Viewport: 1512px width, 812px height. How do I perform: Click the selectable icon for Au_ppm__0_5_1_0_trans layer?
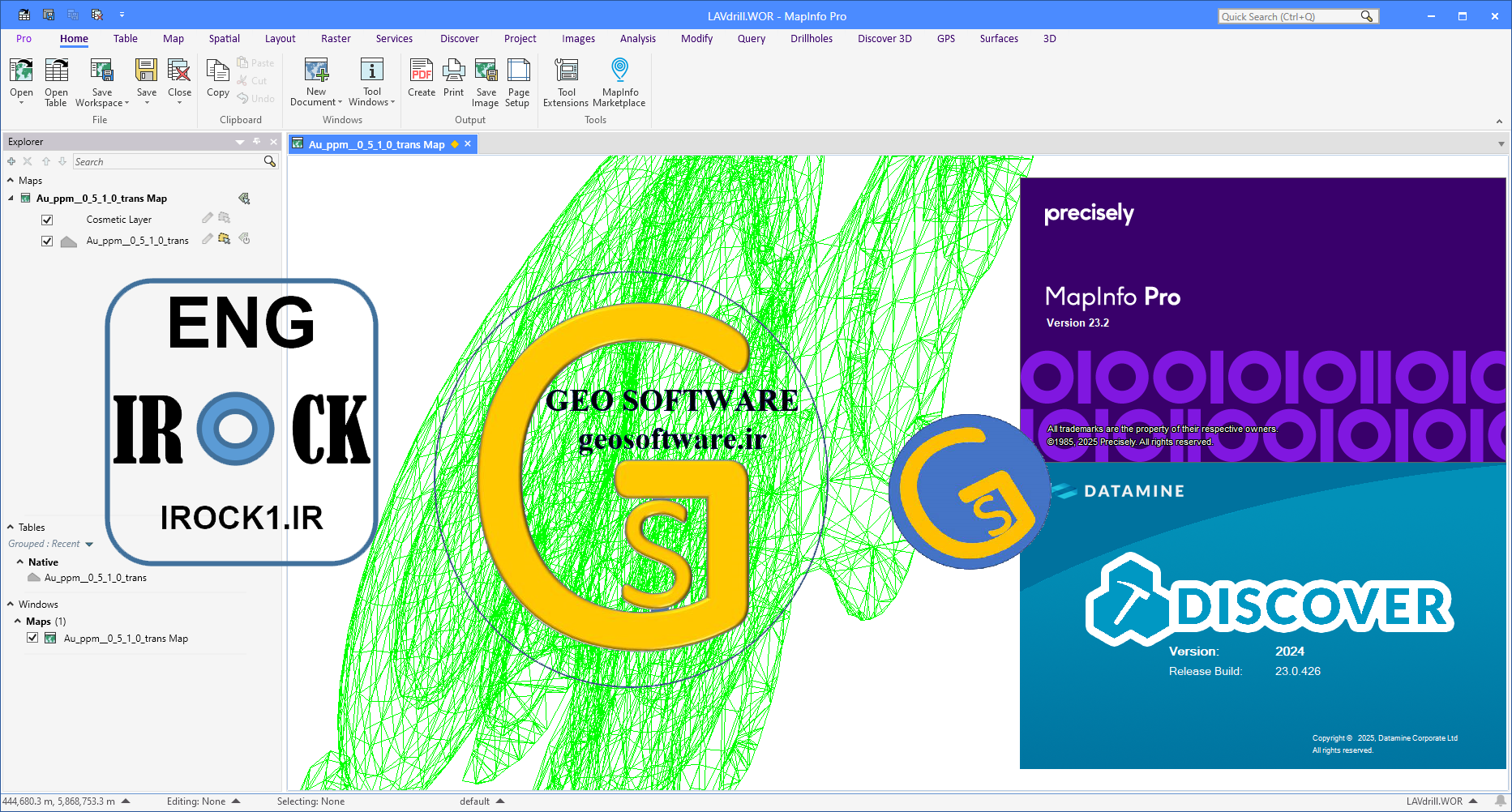(225, 239)
